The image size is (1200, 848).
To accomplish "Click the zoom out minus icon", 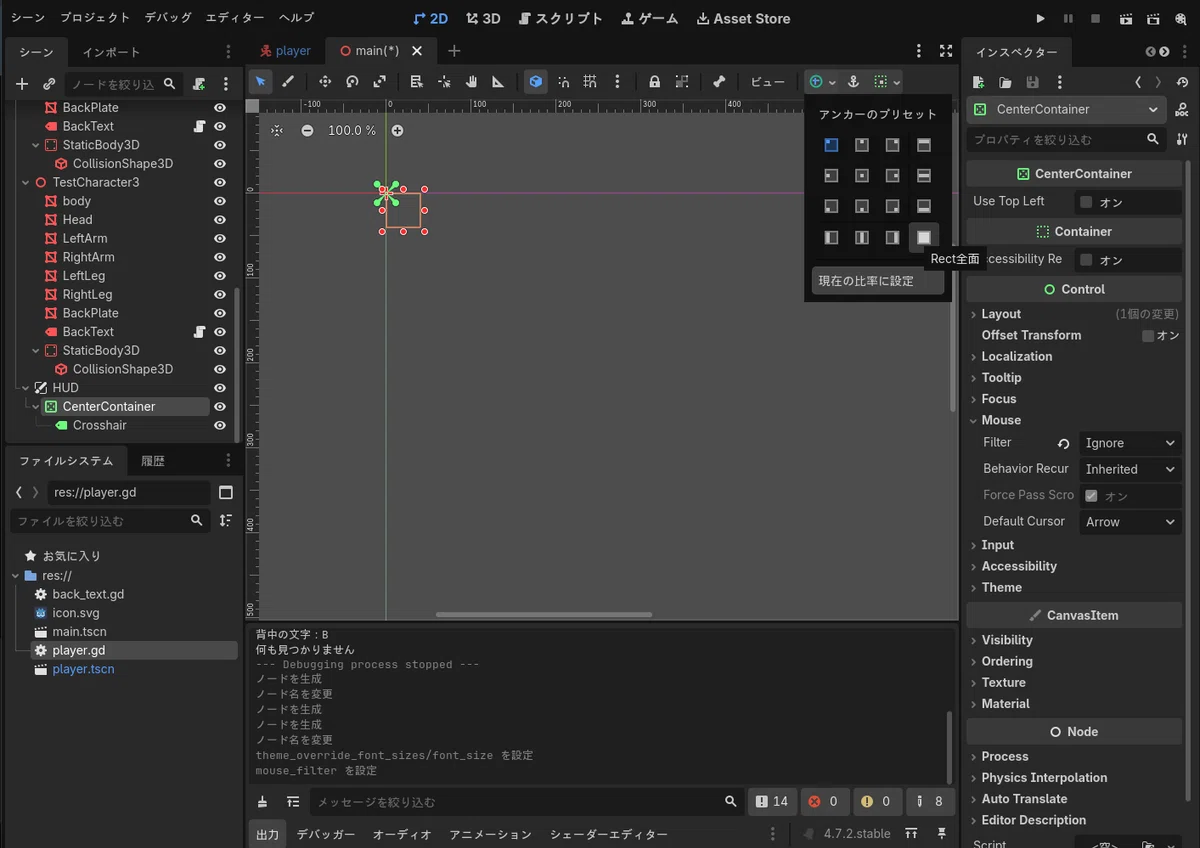I will click(307, 130).
